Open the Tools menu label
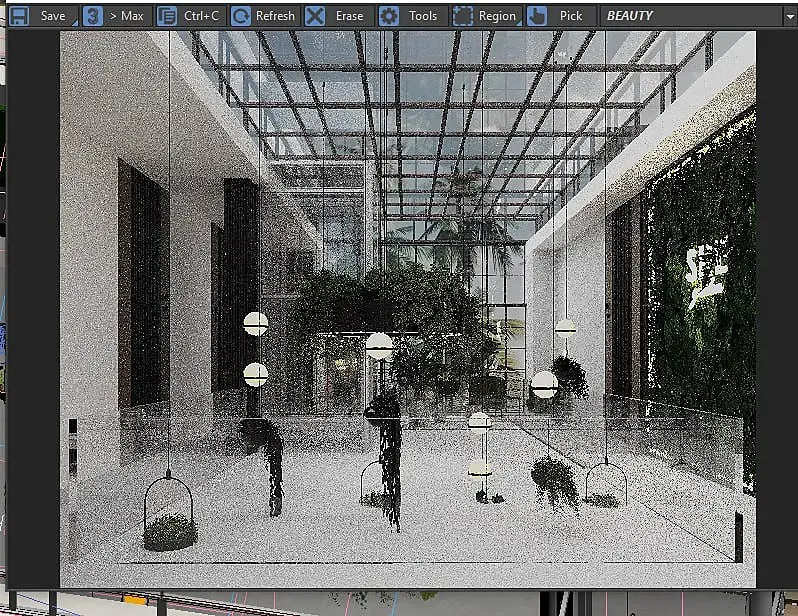 (423, 16)
